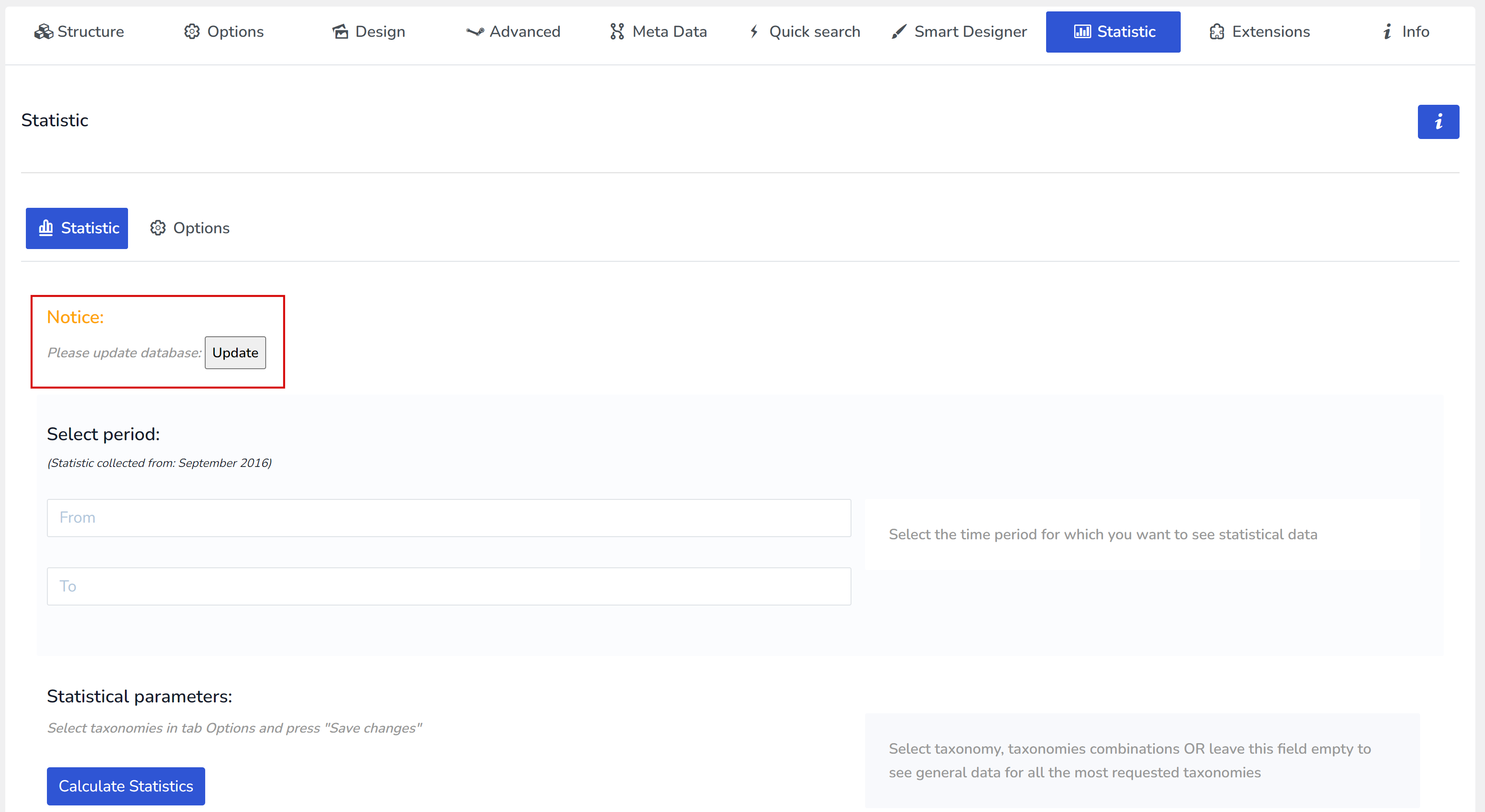Switch to the Options sub-tab
This screenshot has width=1485, height=812.
(x=190, y=228)
